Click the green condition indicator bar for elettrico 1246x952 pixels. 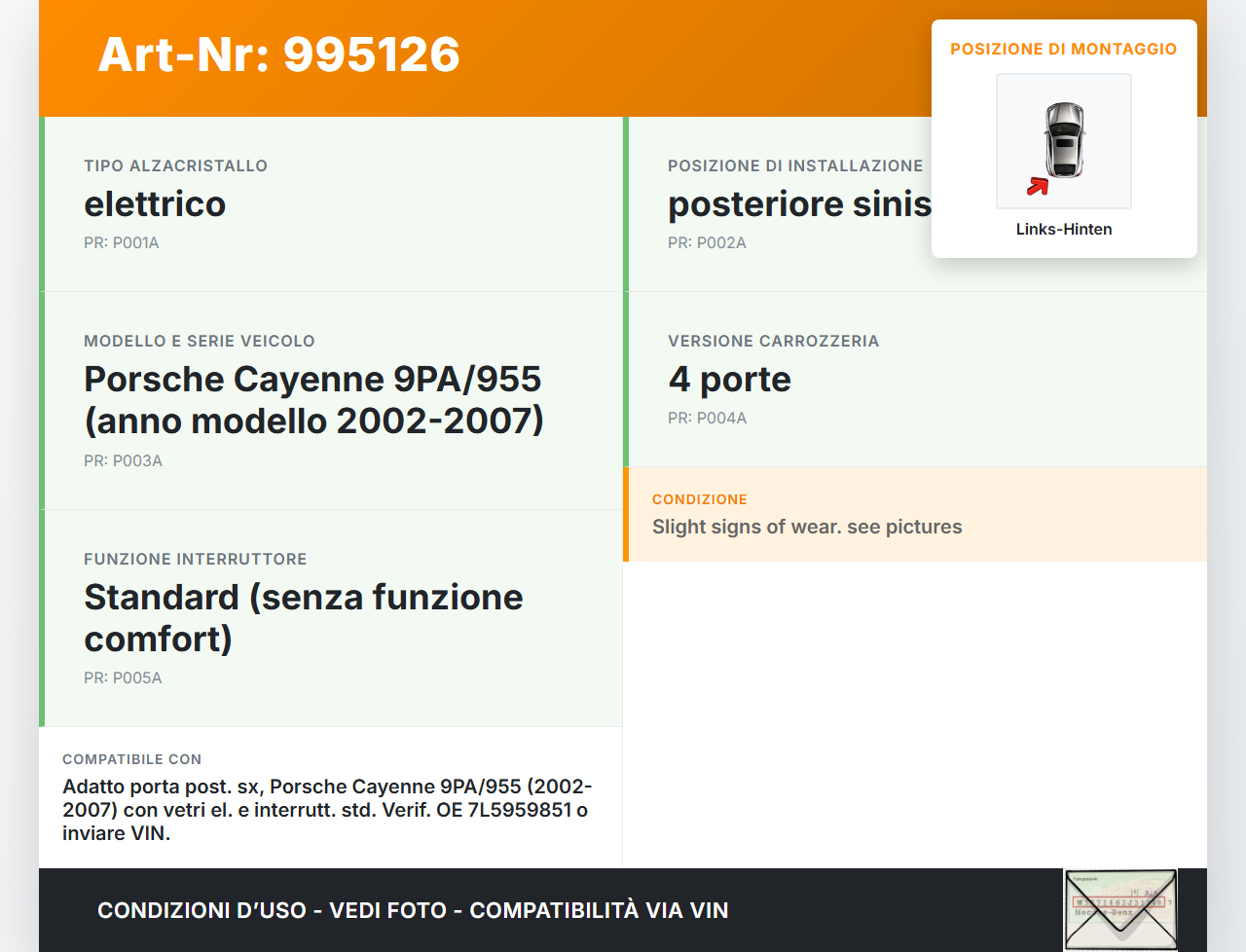(x=41, y=203)
